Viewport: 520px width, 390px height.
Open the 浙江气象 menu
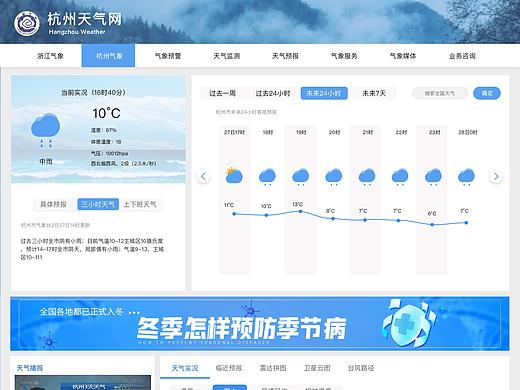[50, 56]
